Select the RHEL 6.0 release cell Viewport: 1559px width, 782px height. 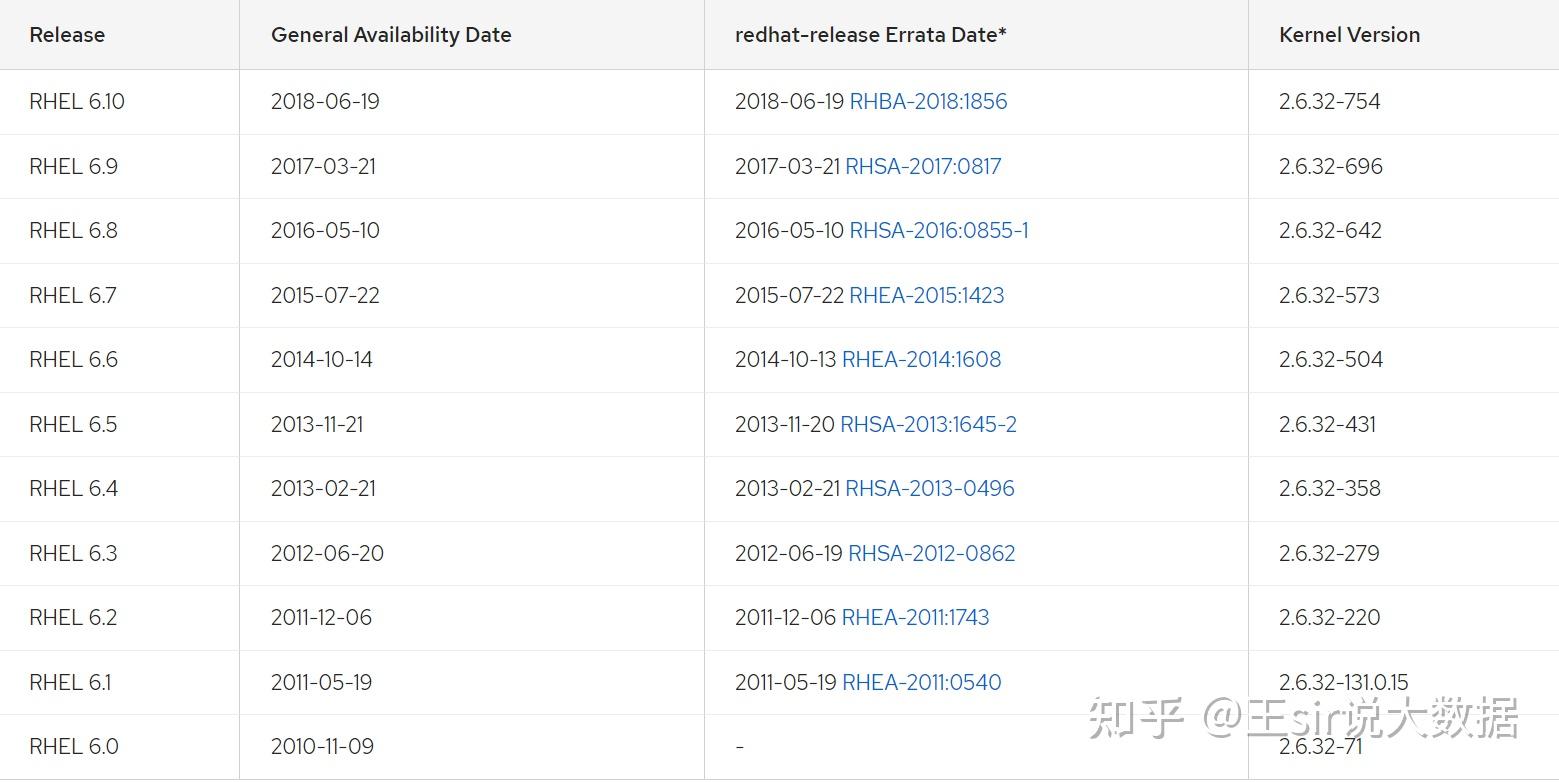tap(74, 746)
